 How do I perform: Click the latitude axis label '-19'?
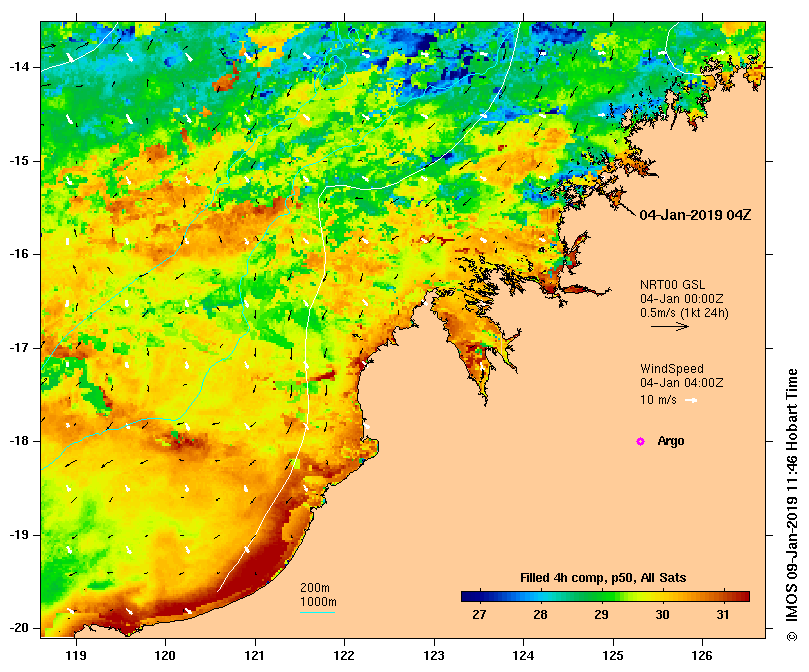click(19, 535)
